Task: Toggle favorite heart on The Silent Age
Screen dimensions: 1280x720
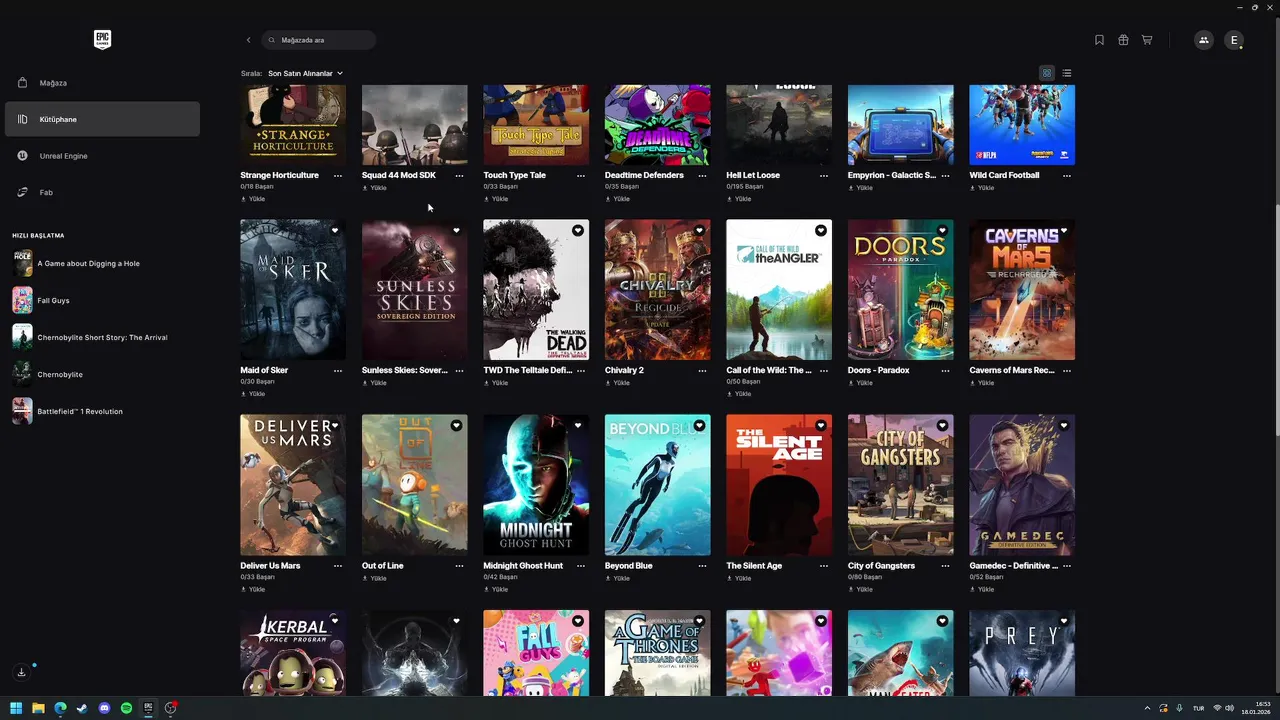Action: click(821, 426)
